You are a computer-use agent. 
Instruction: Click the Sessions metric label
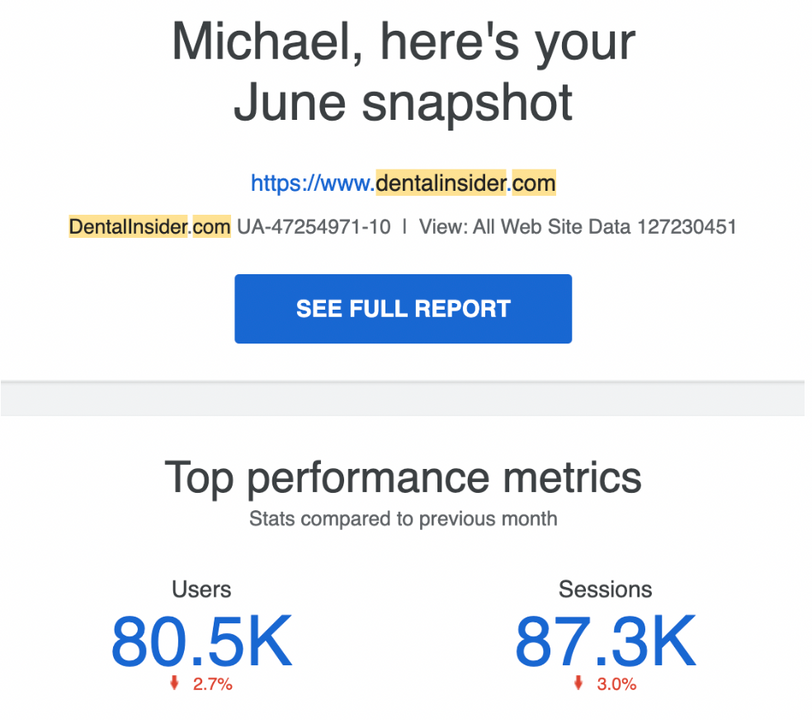pyautogui.click(x=605, y=590)
